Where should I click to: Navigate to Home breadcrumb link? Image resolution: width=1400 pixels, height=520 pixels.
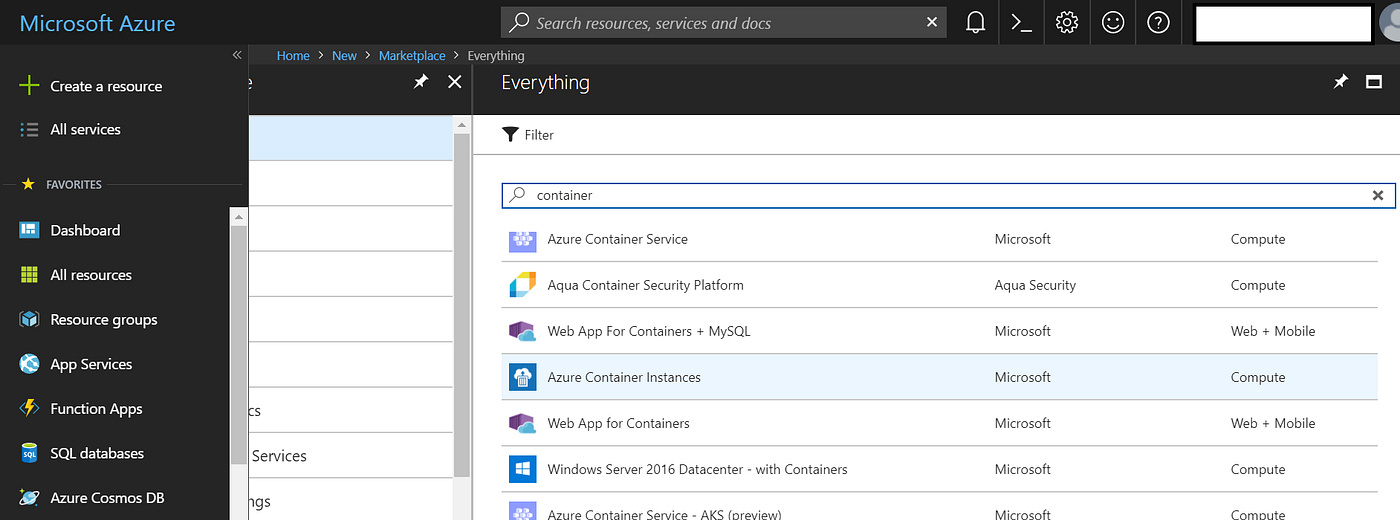pyautogui.click(x=293, y=56)
